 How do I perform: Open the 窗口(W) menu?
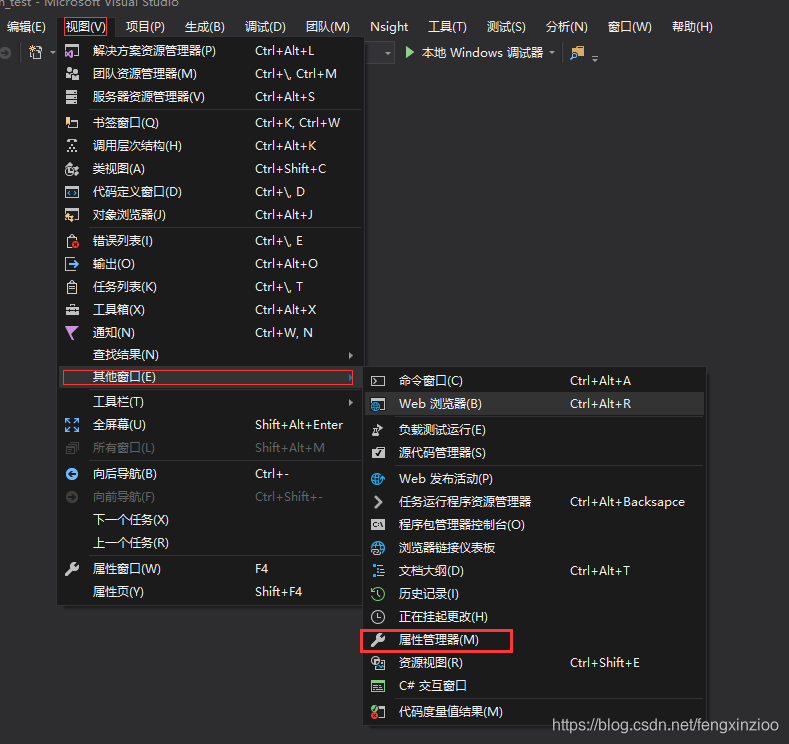[629, 27]
